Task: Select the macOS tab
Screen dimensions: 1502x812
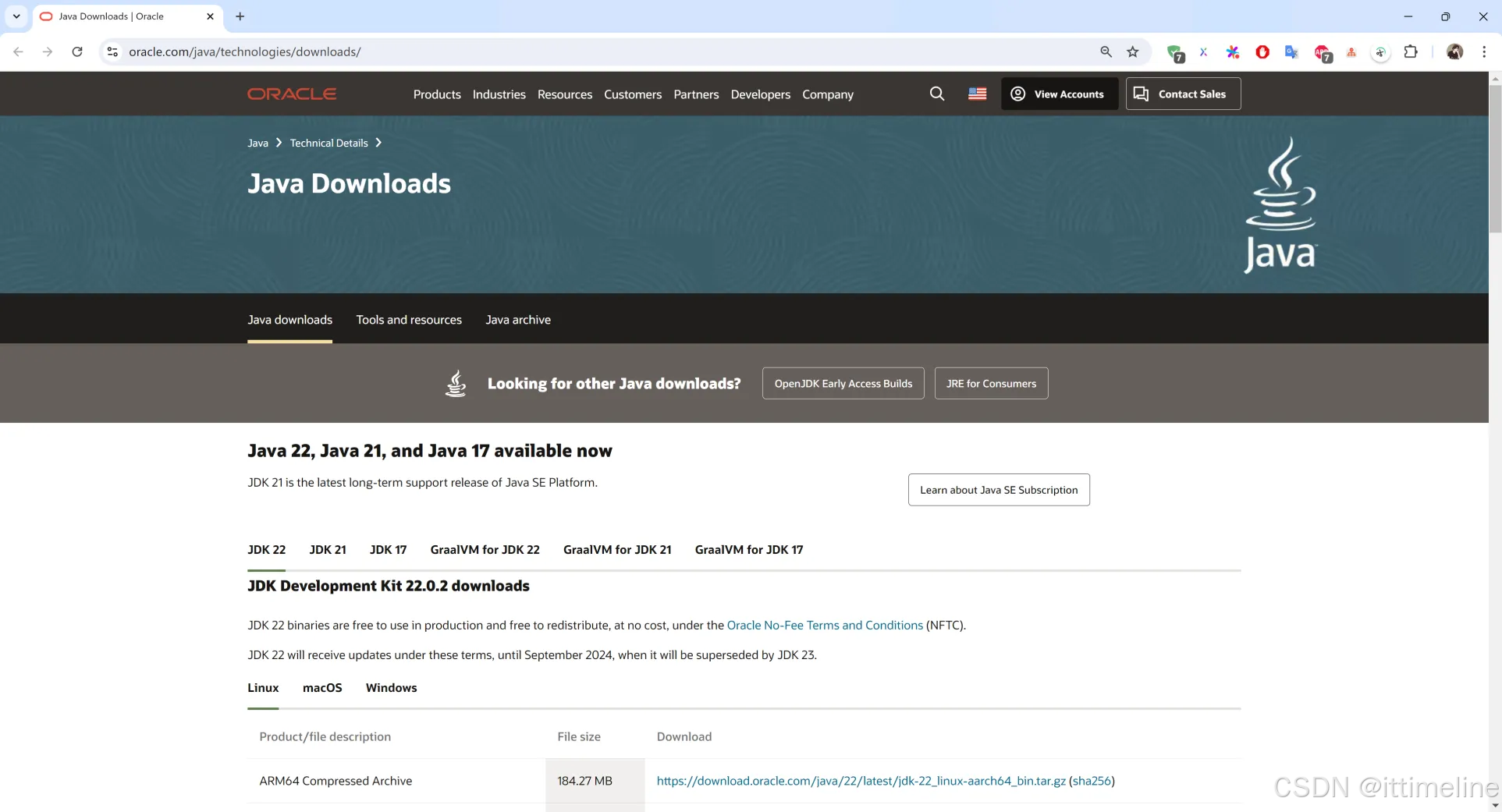Action: pyautogui.click(x=322, y=688)
